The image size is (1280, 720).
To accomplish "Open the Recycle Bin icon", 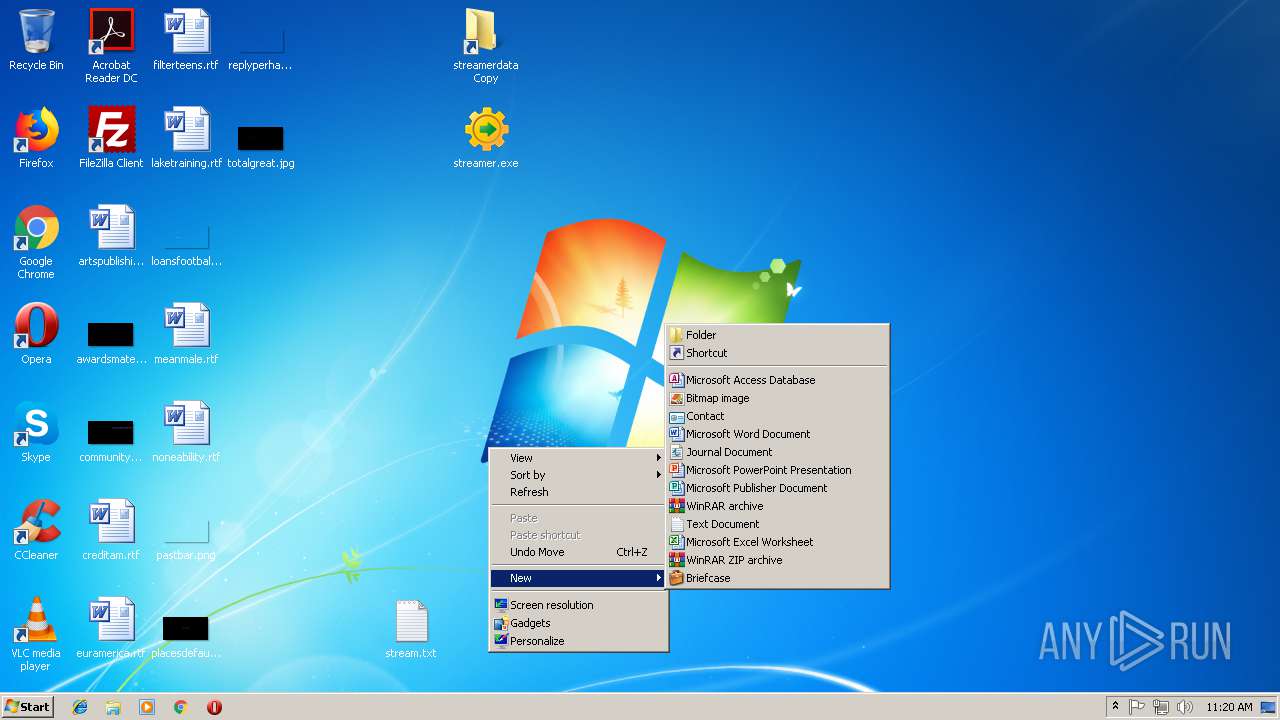I will pos(36,40).
